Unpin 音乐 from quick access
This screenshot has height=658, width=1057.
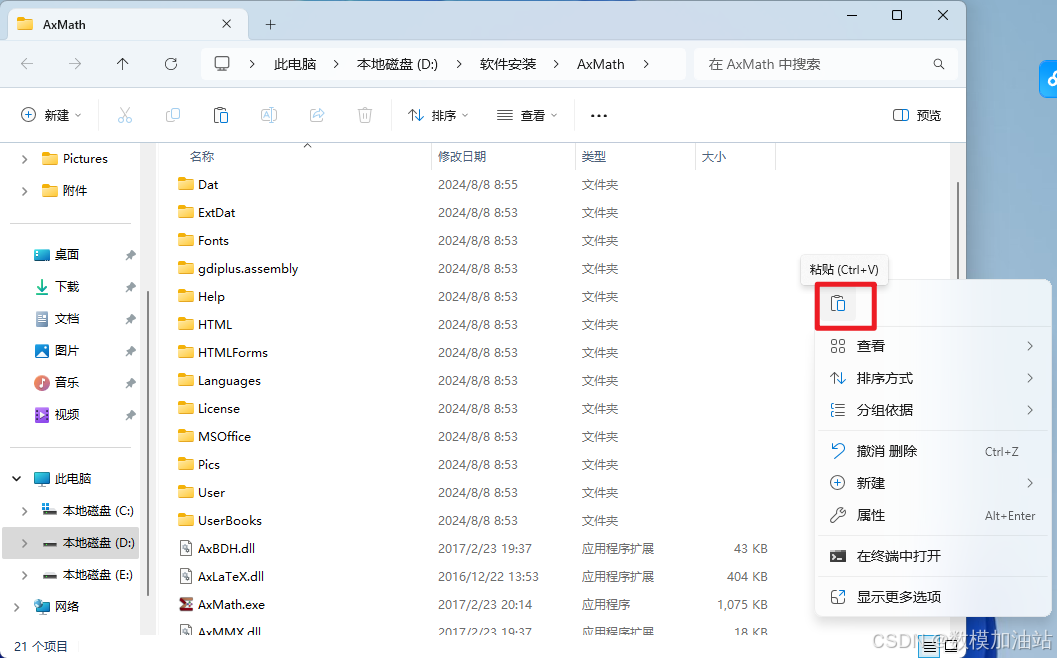pyautogui.click(x=130, y=383)
